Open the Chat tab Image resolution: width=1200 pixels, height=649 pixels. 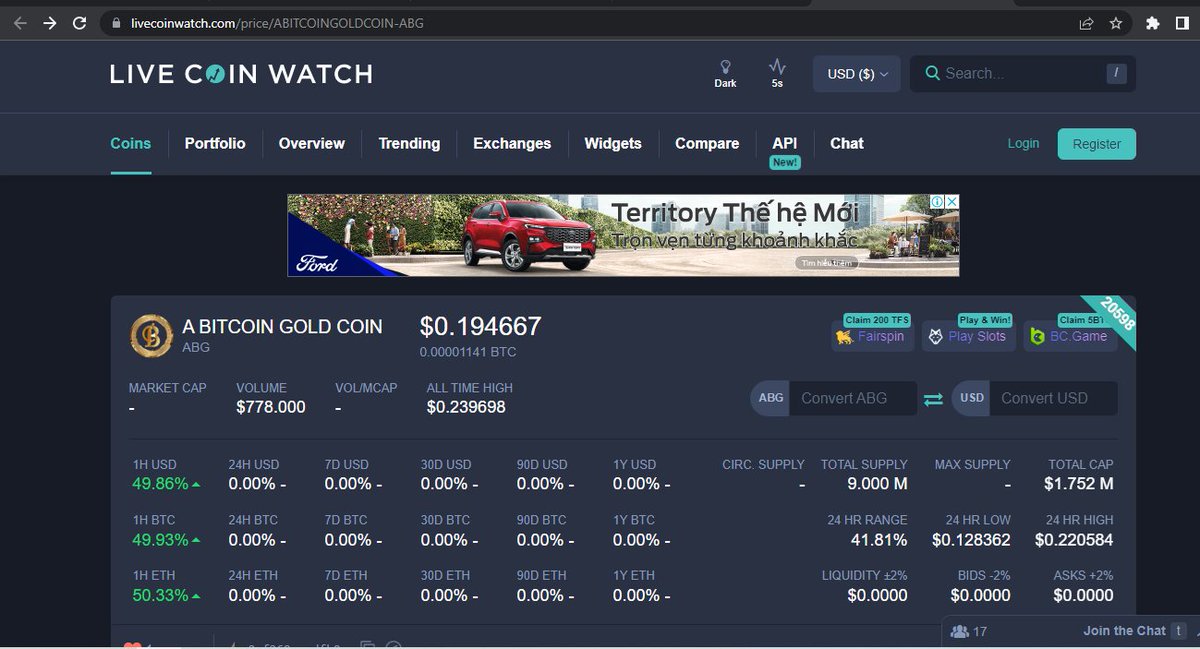(847, 143)
